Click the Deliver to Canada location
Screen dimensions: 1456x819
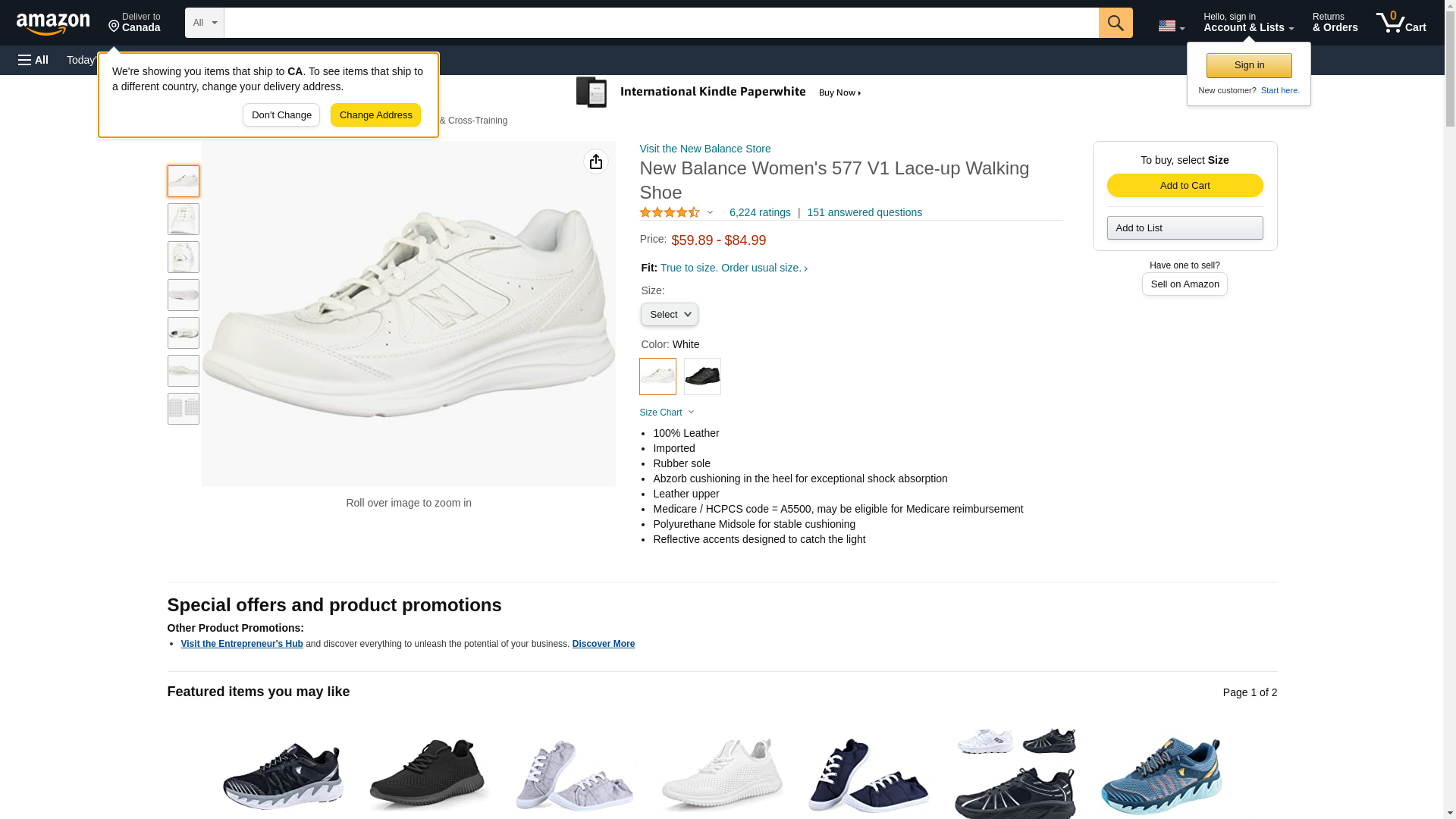click(x=134, y=23)
